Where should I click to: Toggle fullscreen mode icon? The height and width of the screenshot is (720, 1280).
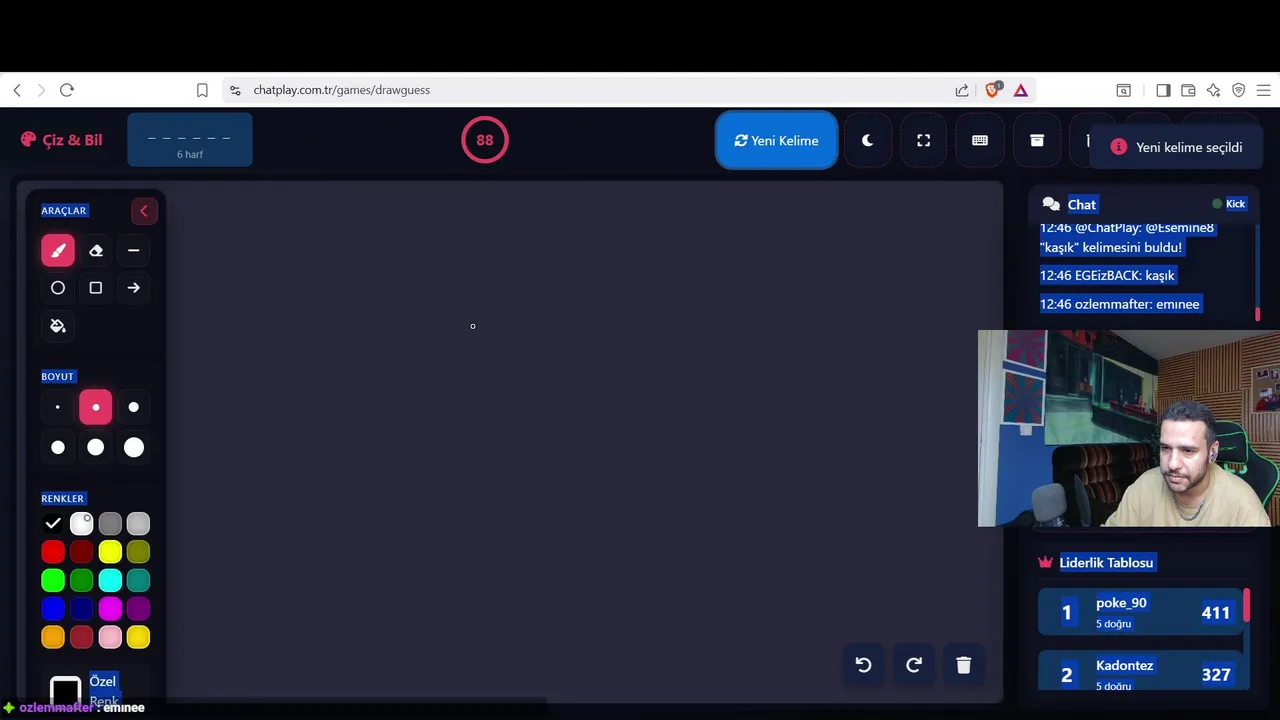[924, 141]
